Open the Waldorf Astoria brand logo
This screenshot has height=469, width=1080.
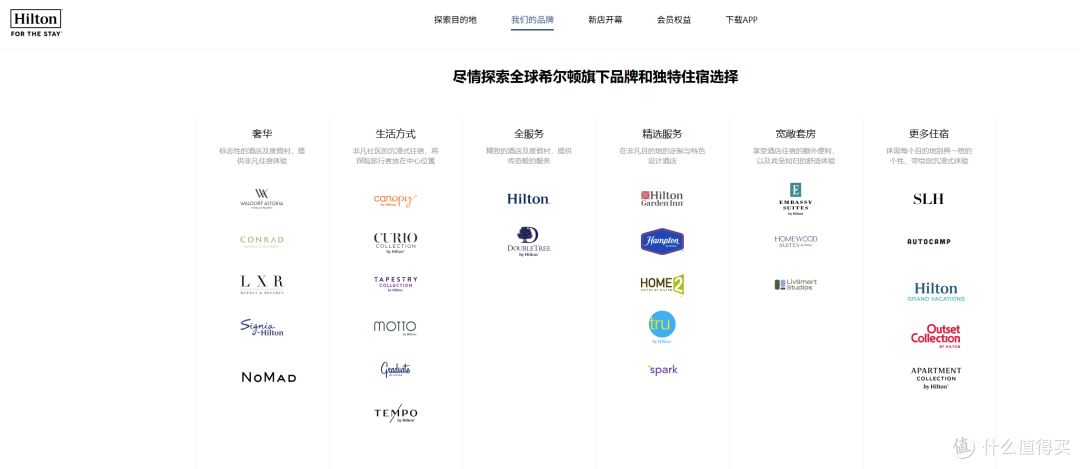(x=262, y=198)
